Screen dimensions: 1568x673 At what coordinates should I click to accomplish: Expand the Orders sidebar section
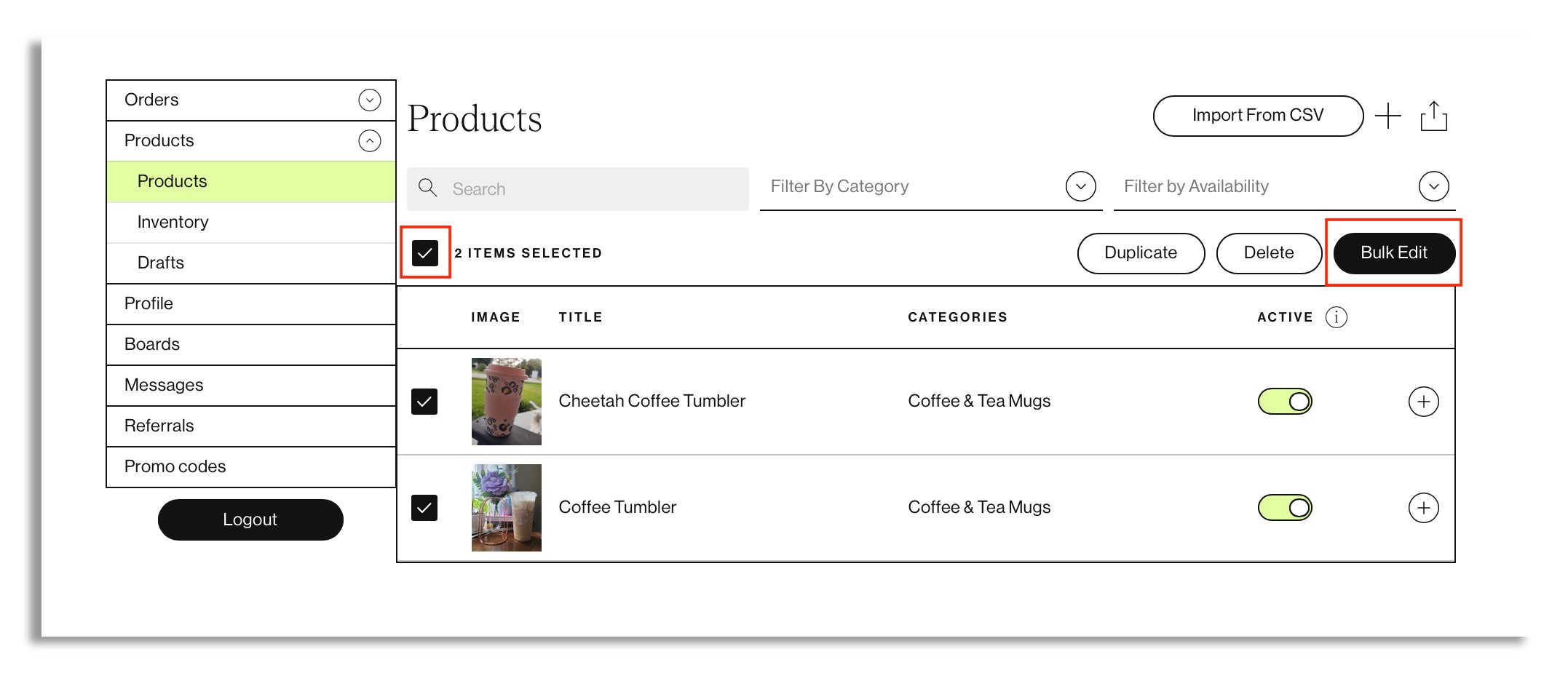[x=370, y=100]
